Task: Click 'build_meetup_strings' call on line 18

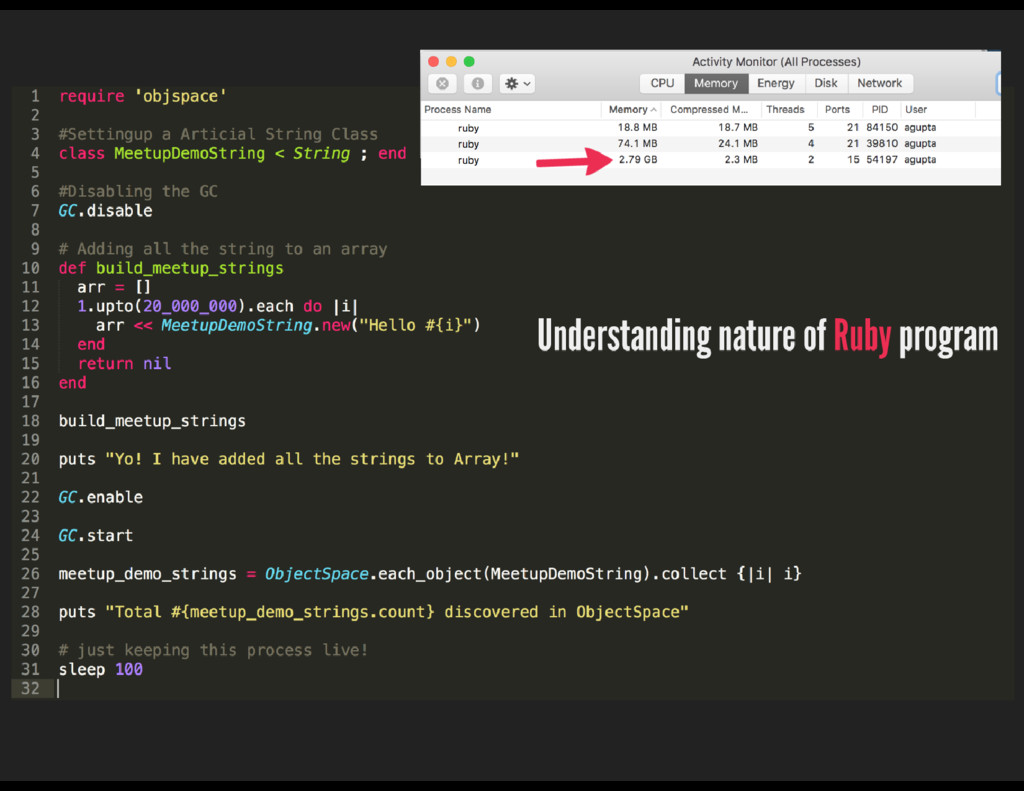Action: point(152,421)
